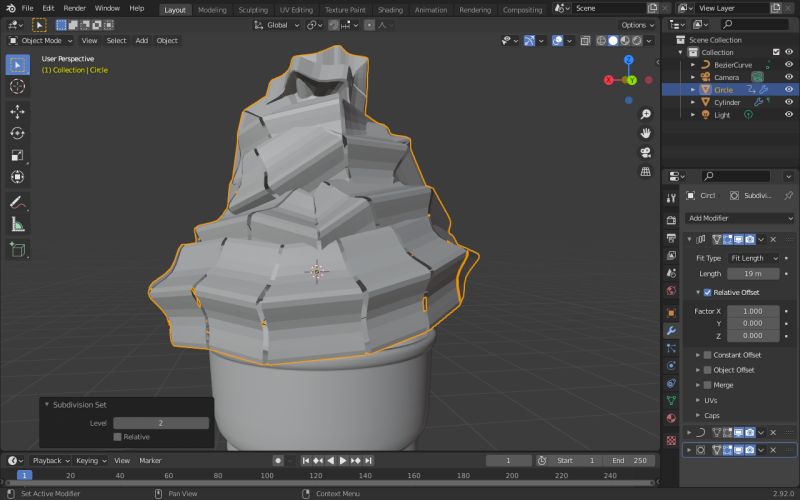This screenshot has width=800, height=500.
Task: Hide the Cylinder object eye icon
Action: click(x=789, y=102)
